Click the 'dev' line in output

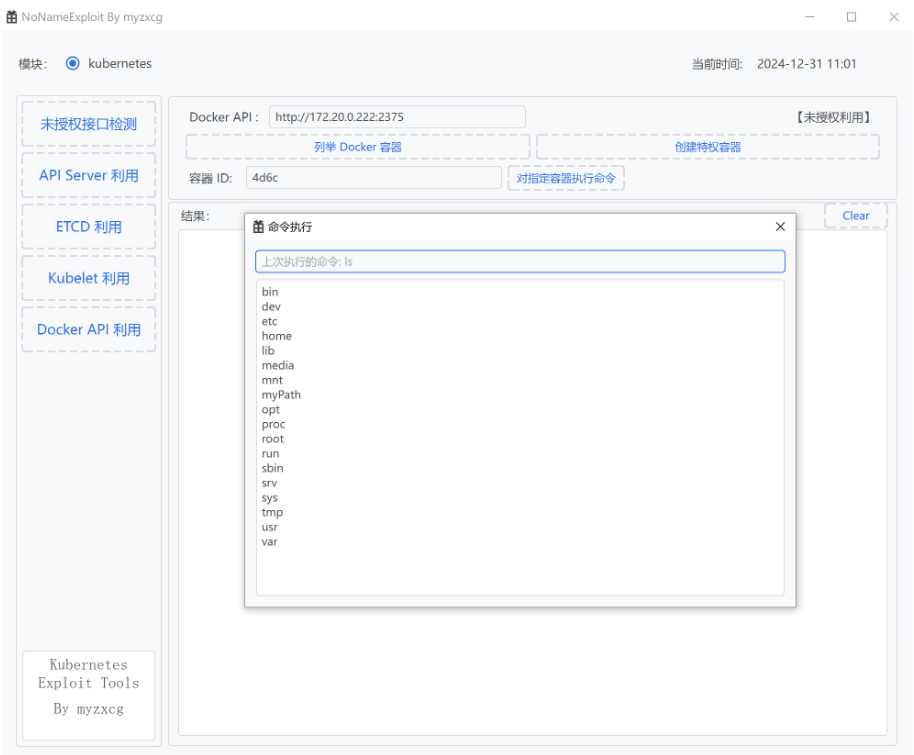271,306
